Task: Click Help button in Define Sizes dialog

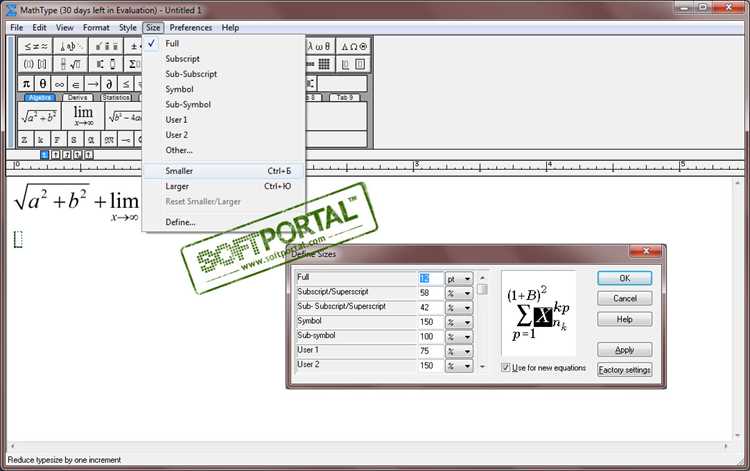Action: click(625, 319)
